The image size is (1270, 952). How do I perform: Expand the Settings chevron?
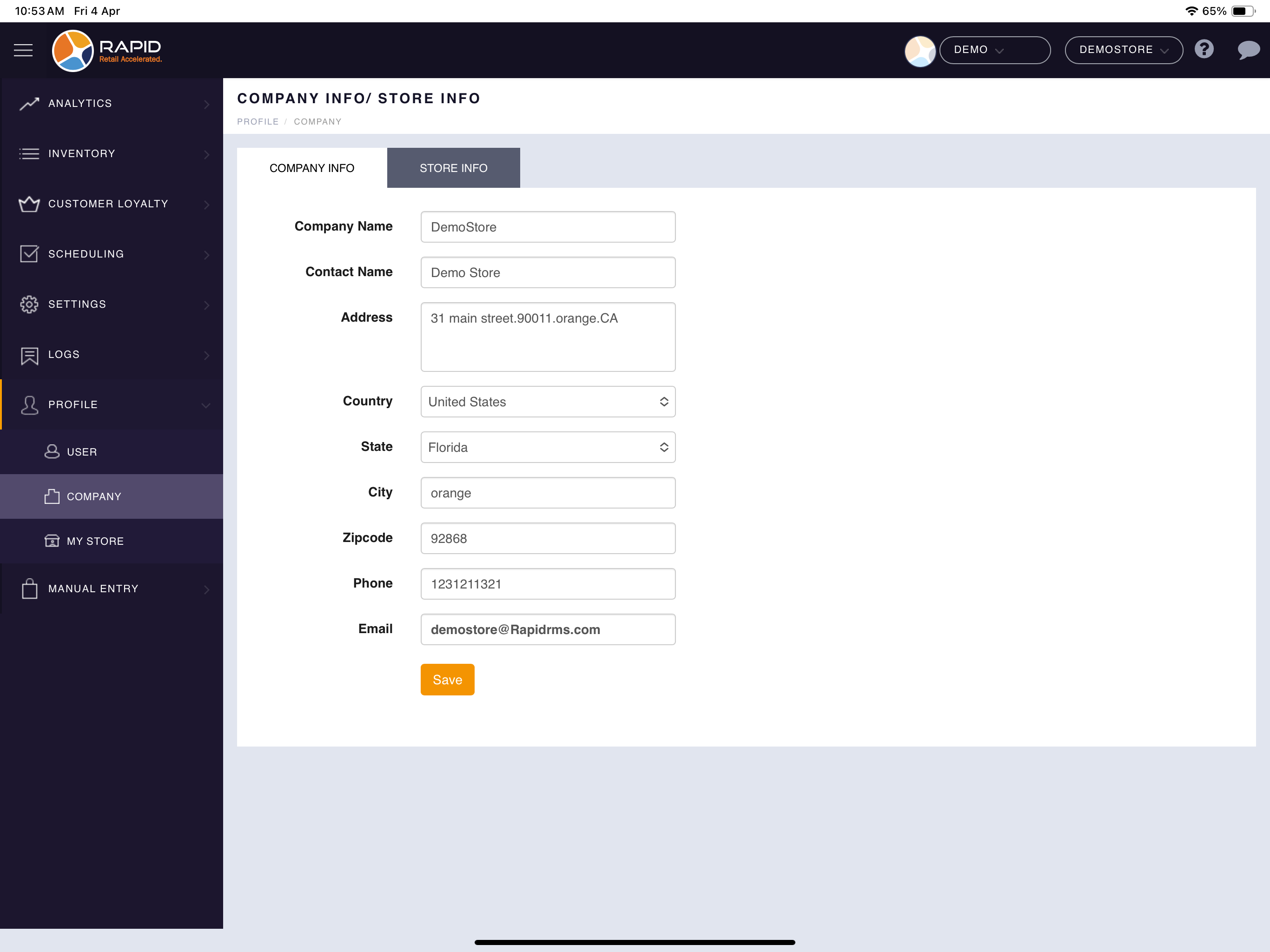coord(207,305)
